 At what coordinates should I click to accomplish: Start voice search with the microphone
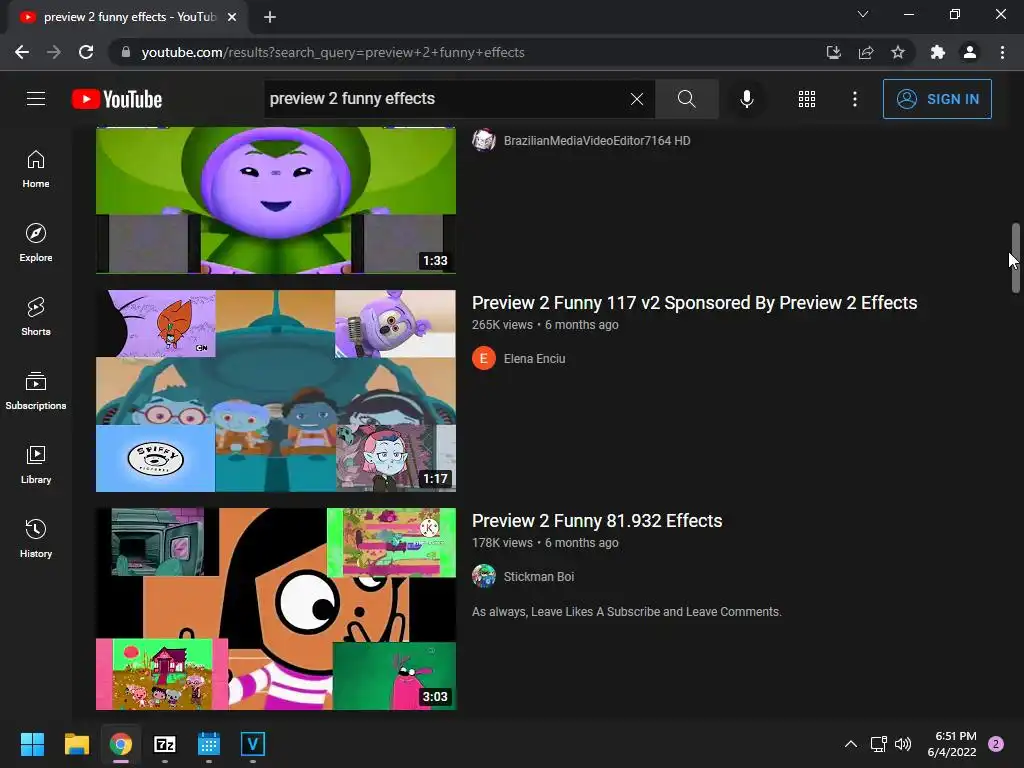pos(746,99)
